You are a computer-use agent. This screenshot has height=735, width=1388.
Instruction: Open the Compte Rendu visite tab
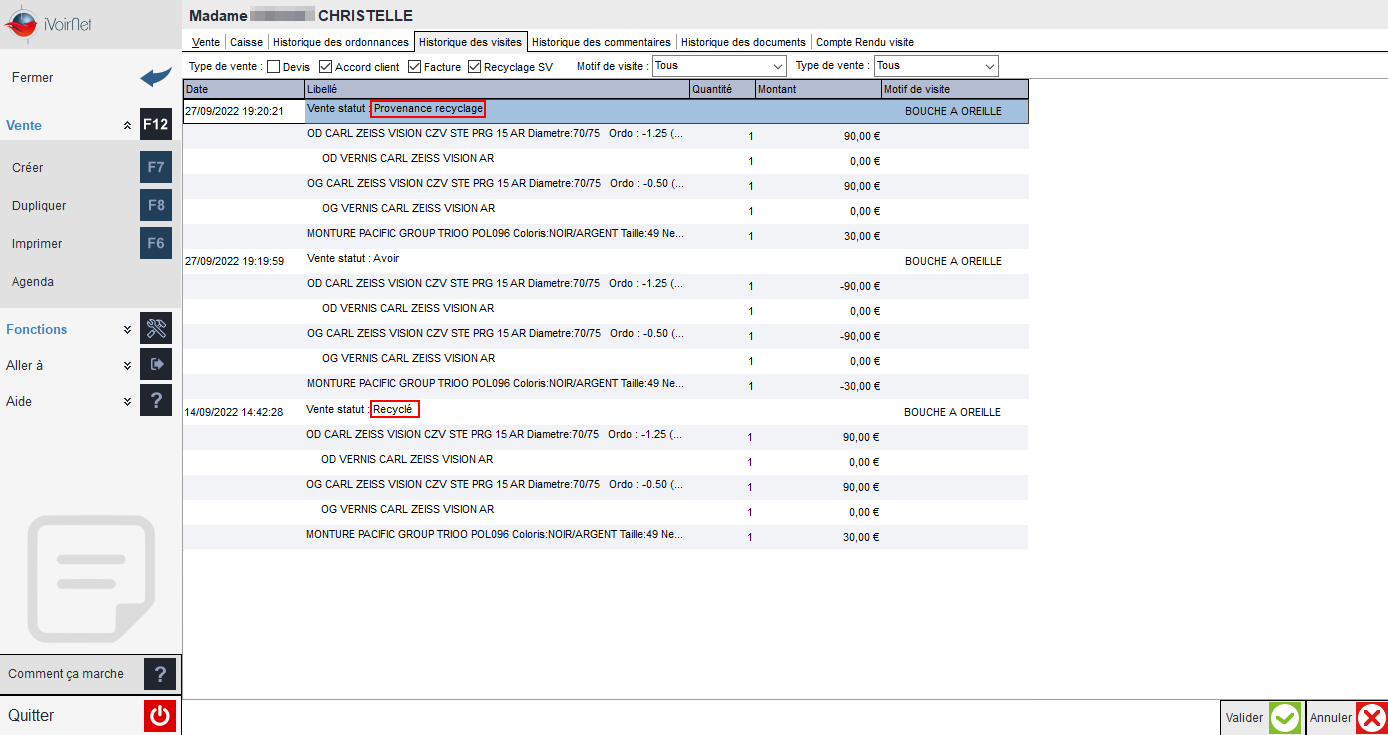pos(865,42)
